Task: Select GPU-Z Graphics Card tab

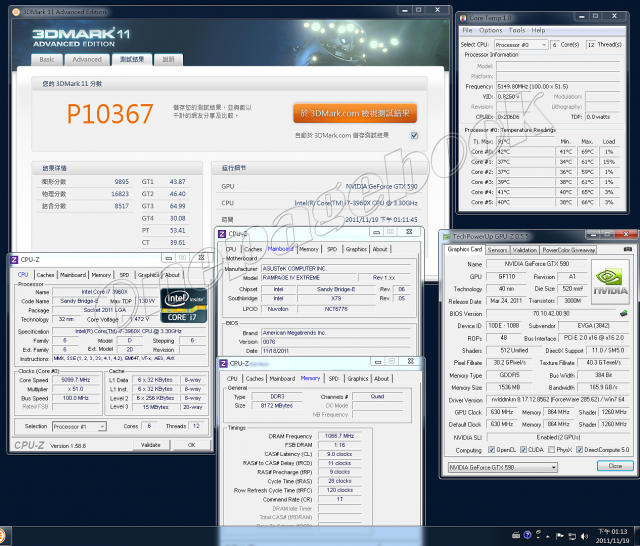Action: (464, 249)
